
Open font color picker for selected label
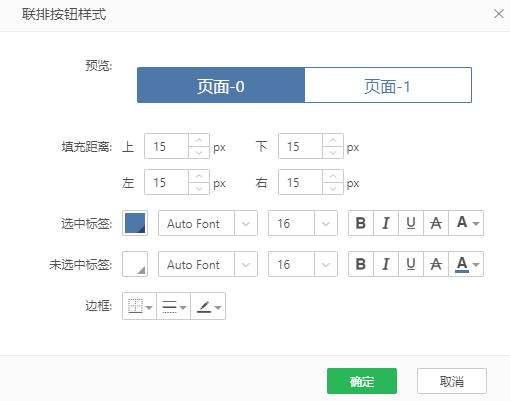point(466,223)
